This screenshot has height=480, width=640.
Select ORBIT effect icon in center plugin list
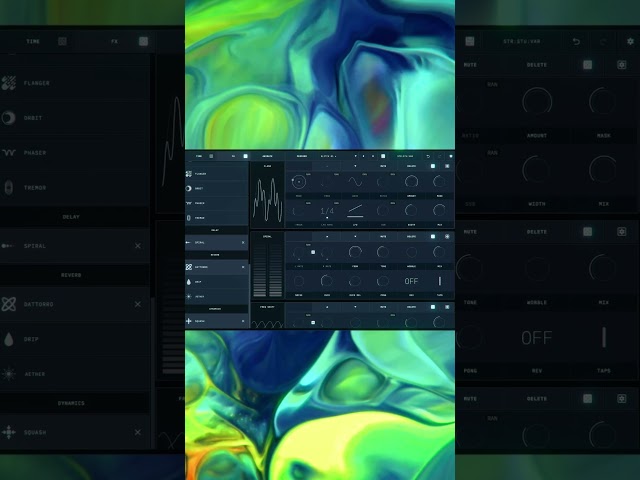pyautogui.click(x=189, y=189)
